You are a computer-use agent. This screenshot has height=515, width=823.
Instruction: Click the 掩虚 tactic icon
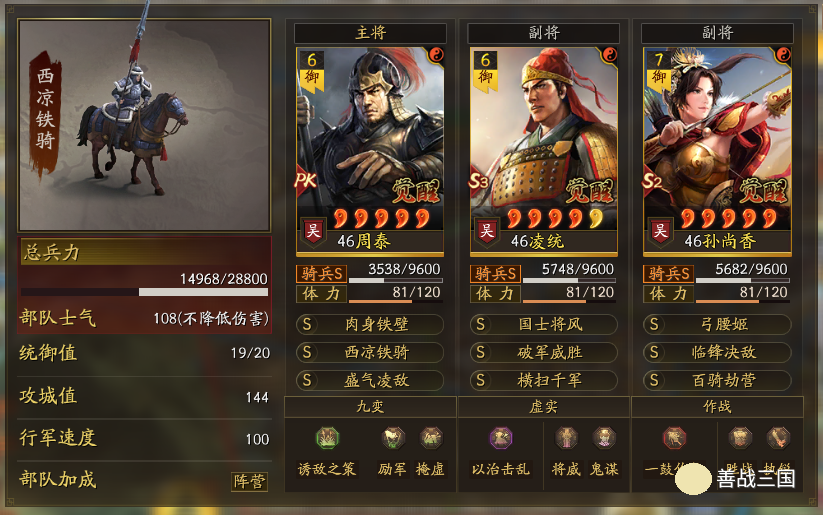[430, 438]
